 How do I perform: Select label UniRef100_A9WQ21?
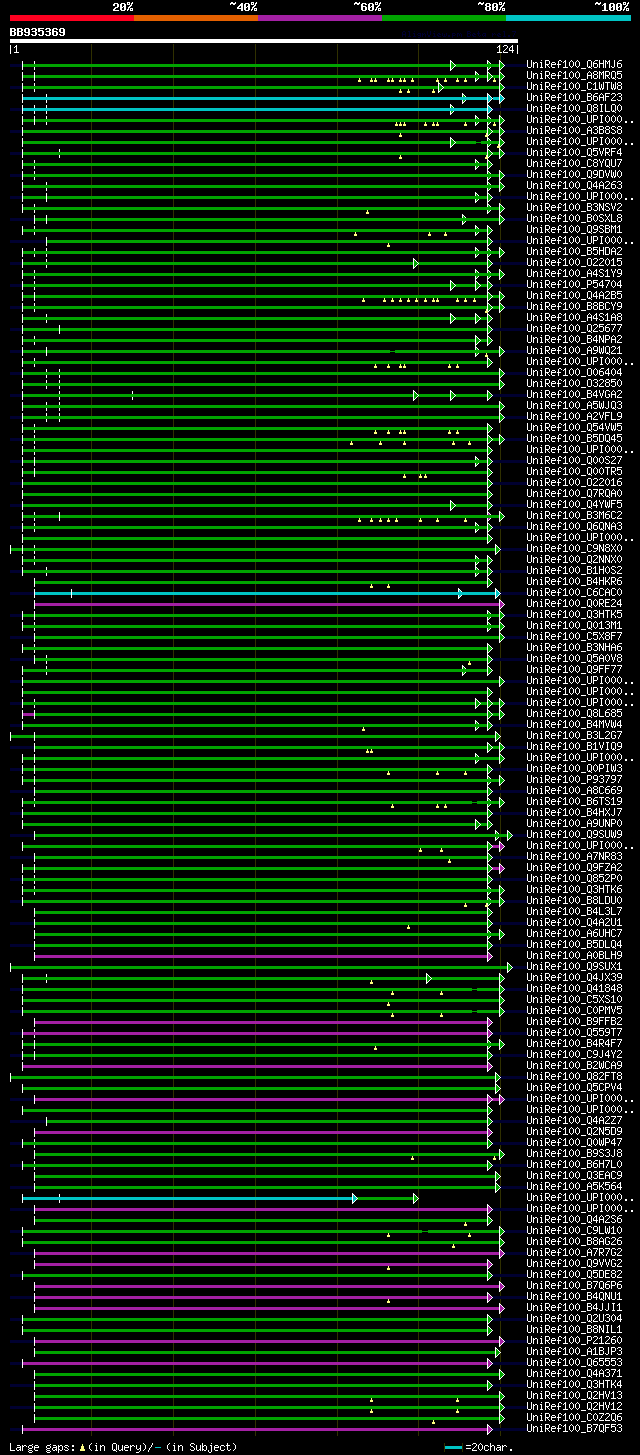click(574, 350)
